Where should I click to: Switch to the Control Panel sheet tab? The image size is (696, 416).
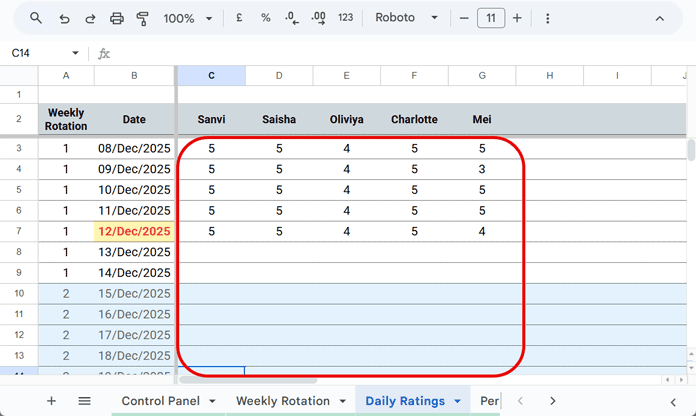161,401
